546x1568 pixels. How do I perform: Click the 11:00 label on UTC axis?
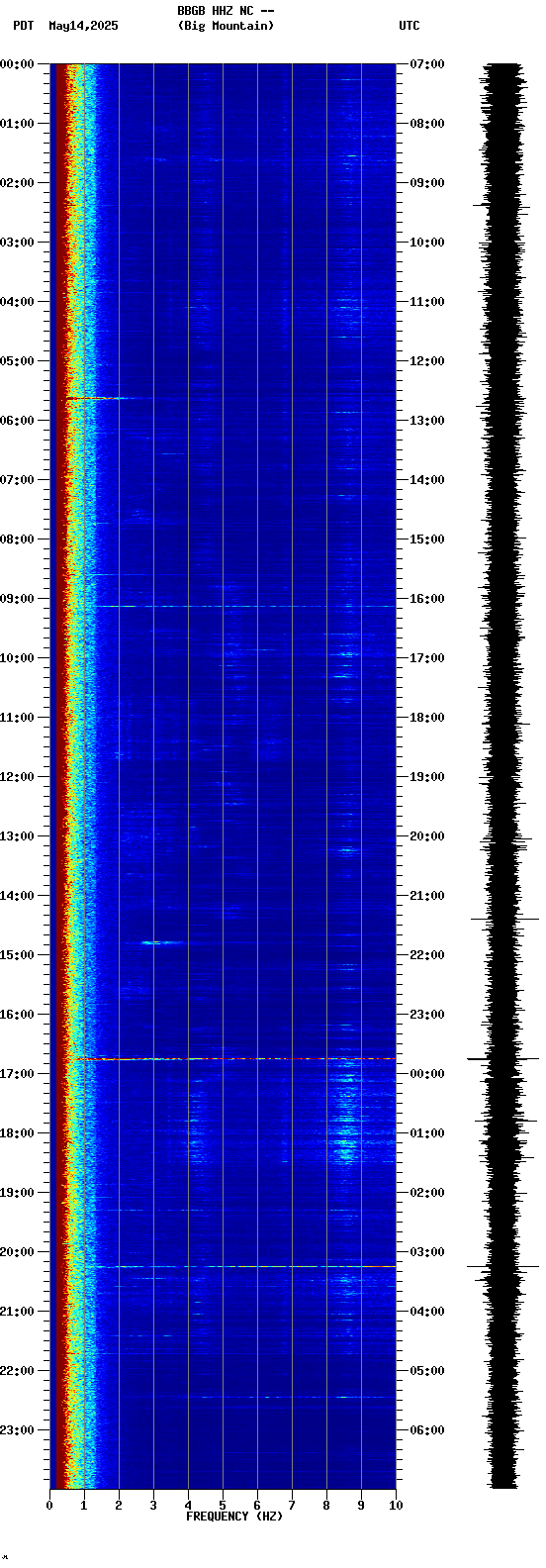point(427,302)
